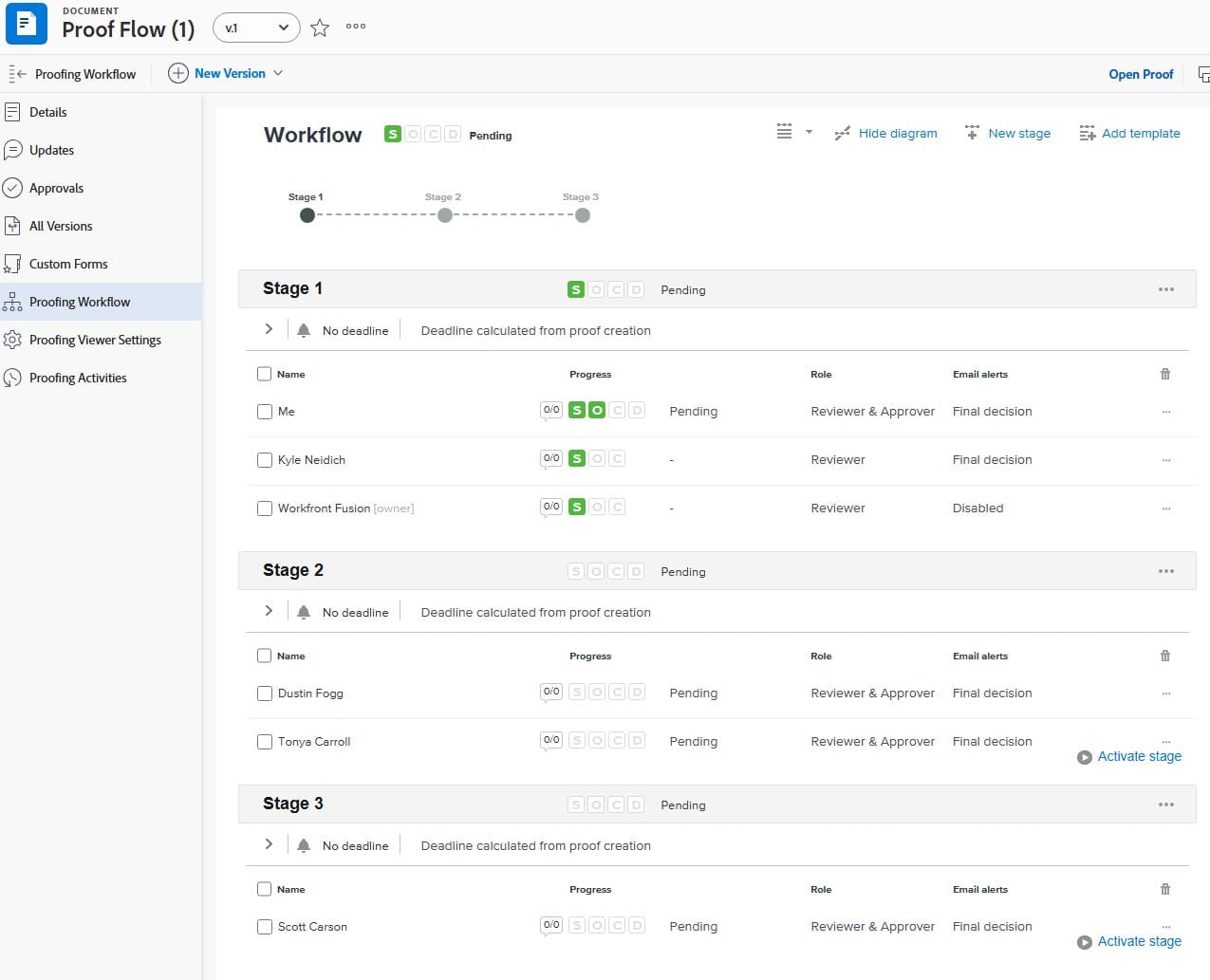Open the Stage 3 more options menu
Viewport: 1210px width, 980px height.
pos(1166,804)
